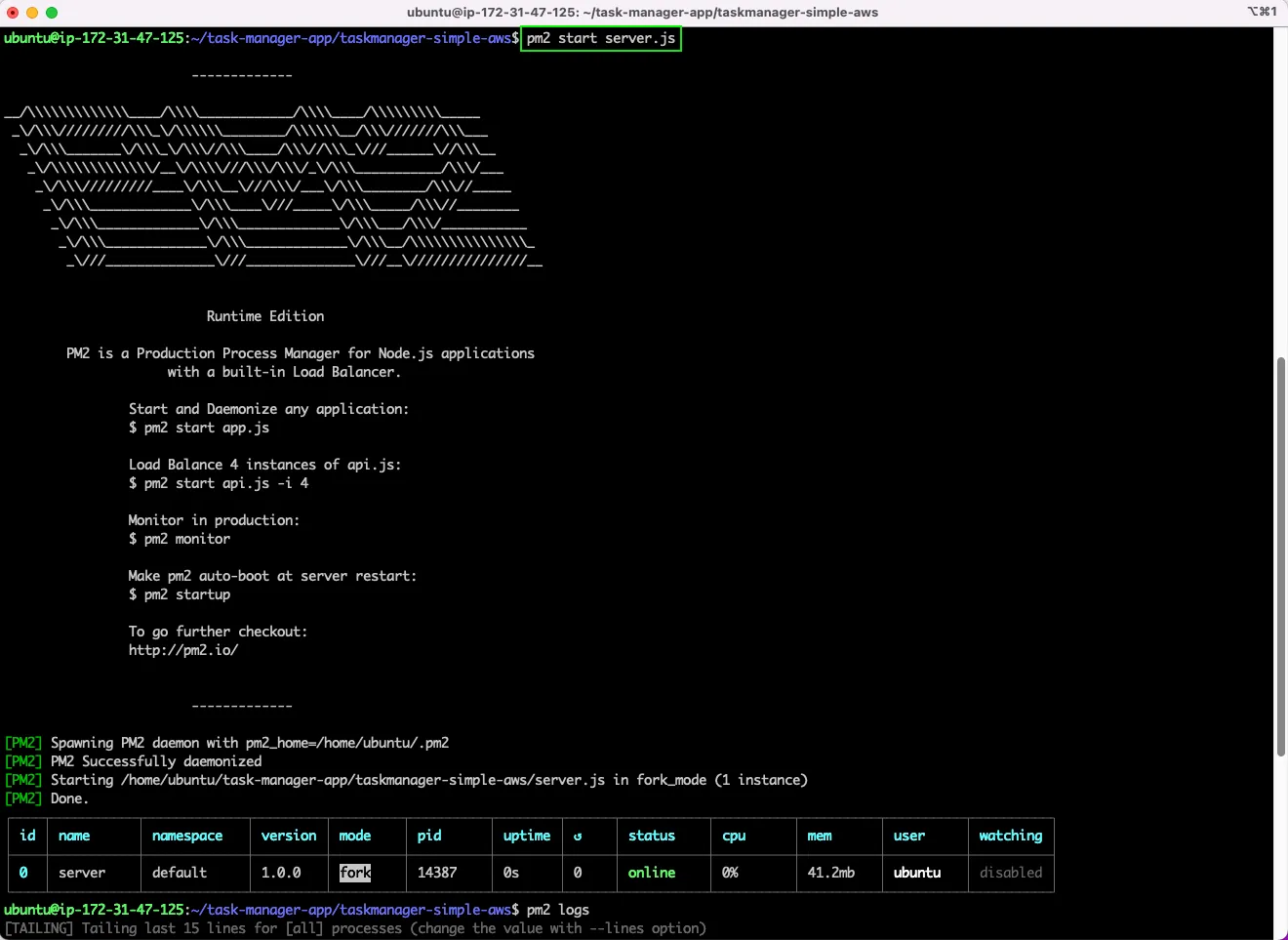Click the window title ubuntu@ip-172-31-47-125 text
This screenshot has width=1288, height=940.
coord(642,13)
